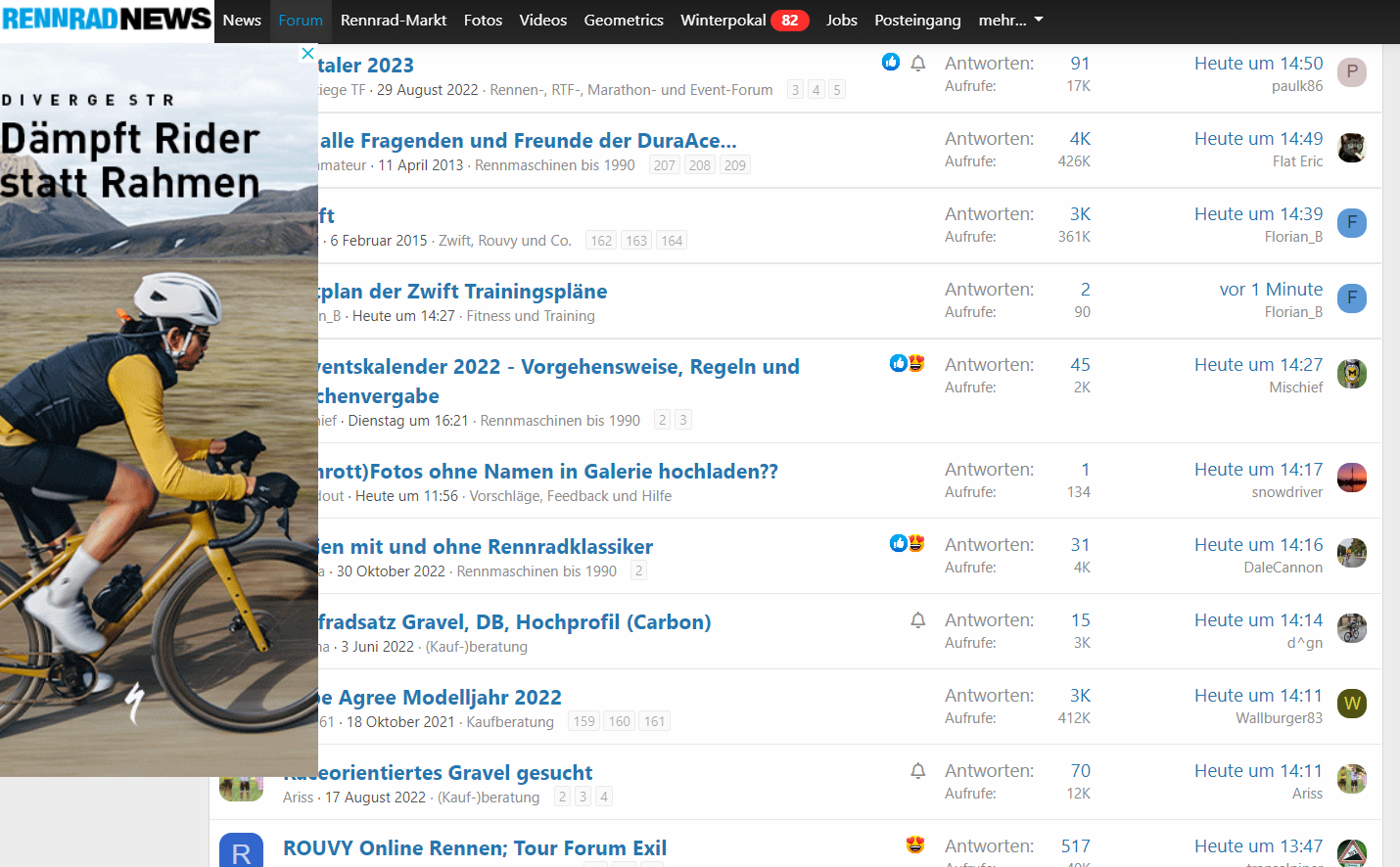This screenshot has width=1400, height=867.
Task: Open paulk86's avatar with letter P
Action: [x=1352, y=72]
